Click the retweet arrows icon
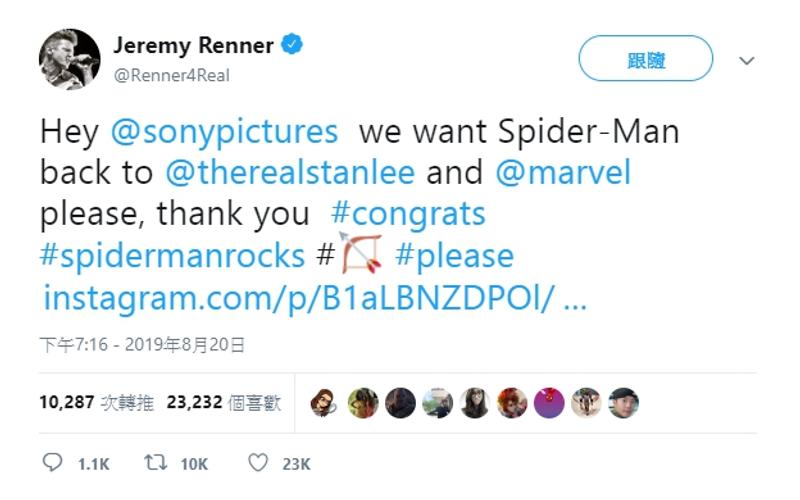This screenshot has height=500, width=800. (155, 463)
